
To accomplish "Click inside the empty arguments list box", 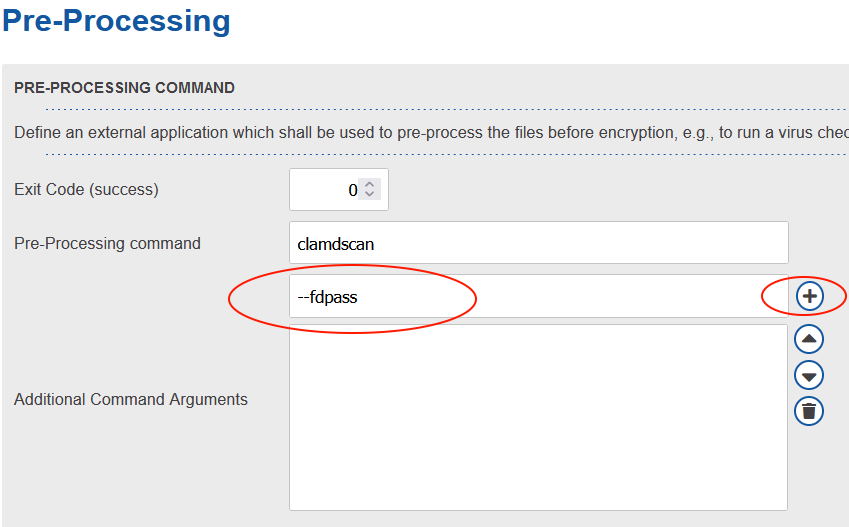I will point(539,417).
